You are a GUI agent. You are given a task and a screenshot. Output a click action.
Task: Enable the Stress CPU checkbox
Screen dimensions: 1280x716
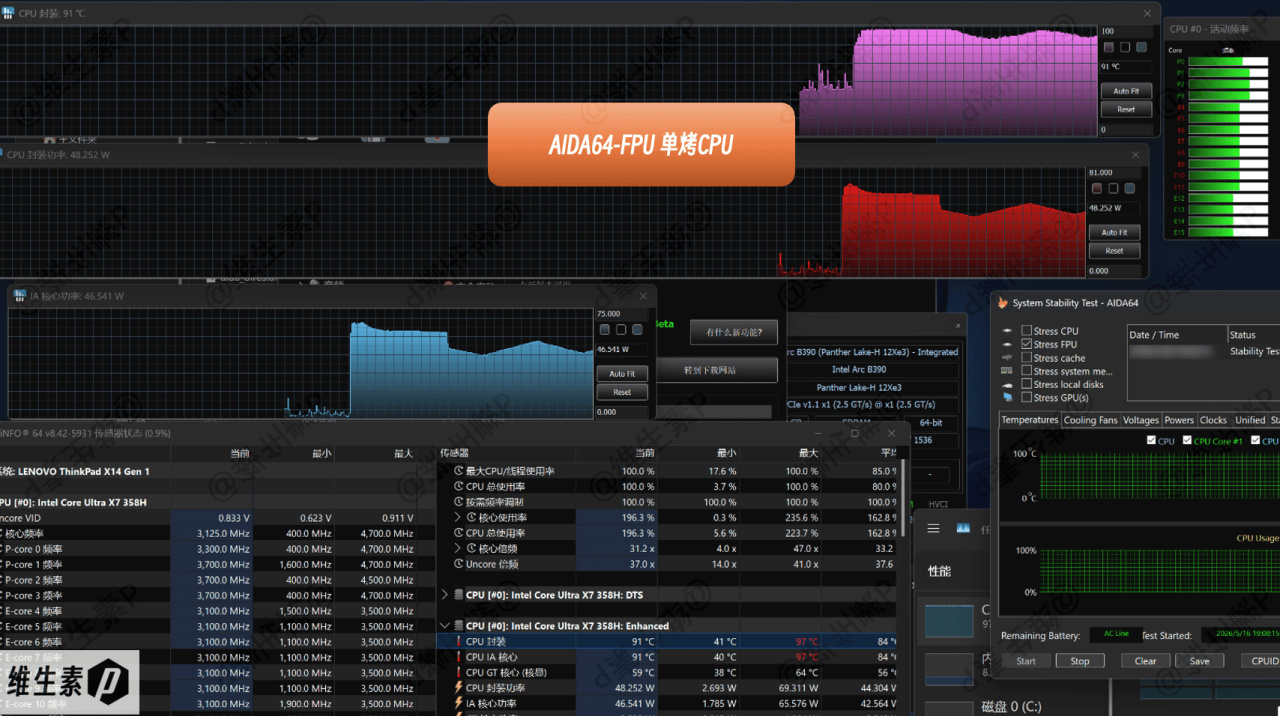[1026, 331]
